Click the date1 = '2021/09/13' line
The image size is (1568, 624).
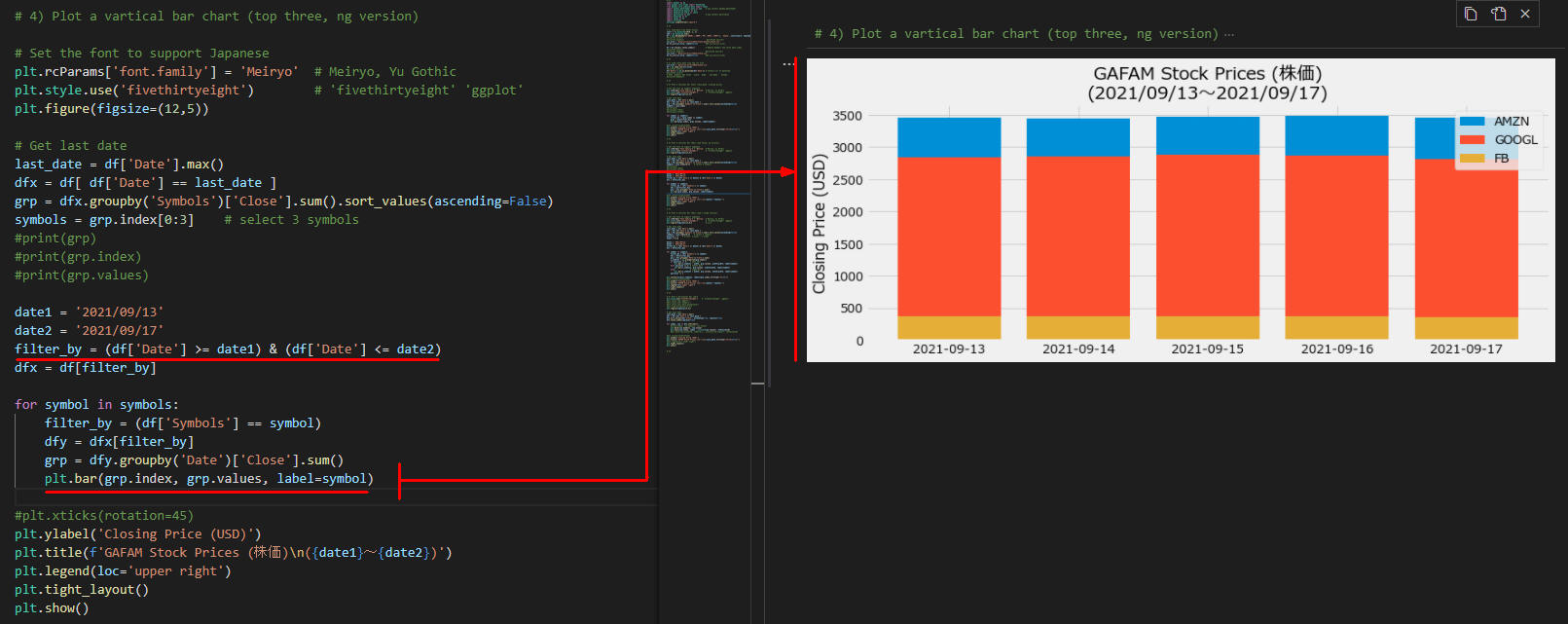click(x=90, y=312)
